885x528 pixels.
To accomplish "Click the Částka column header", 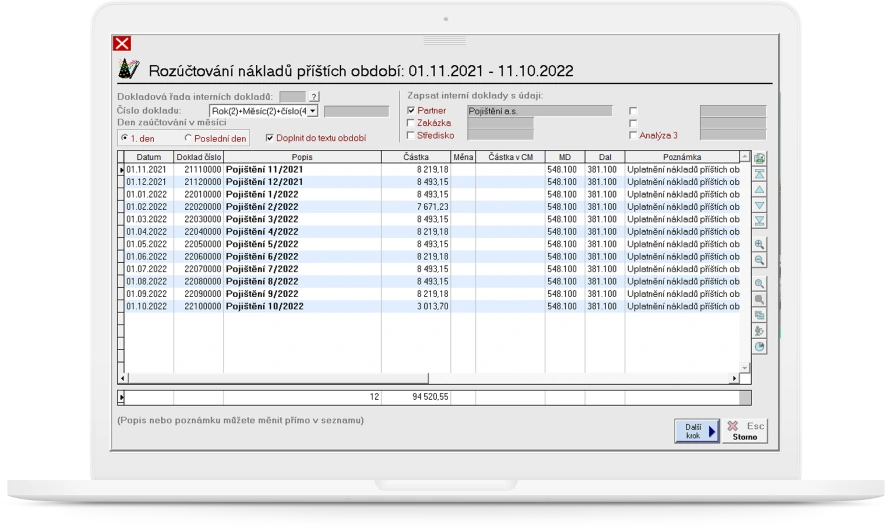I will coord(416,157).
